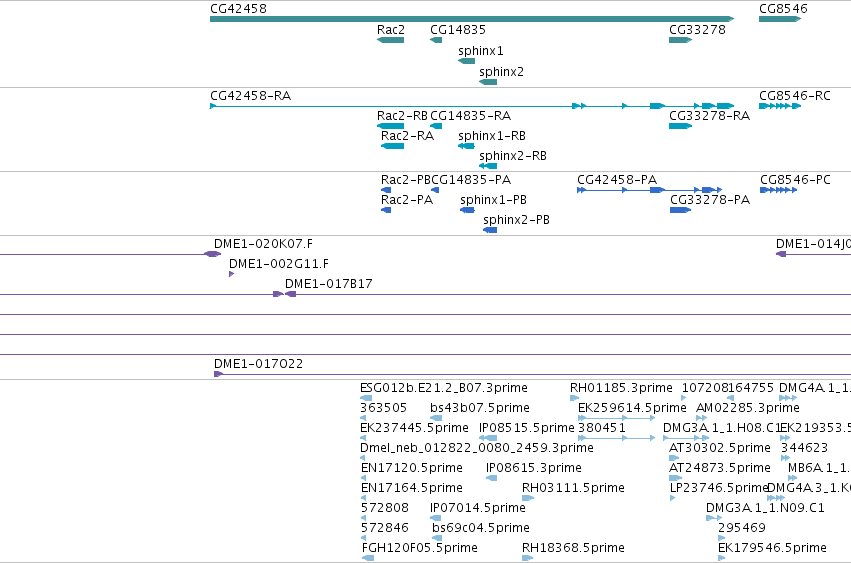This screenshot has width=851, height=563.
Task: Select the Rac2-PA protein feature
Action: 386,210
